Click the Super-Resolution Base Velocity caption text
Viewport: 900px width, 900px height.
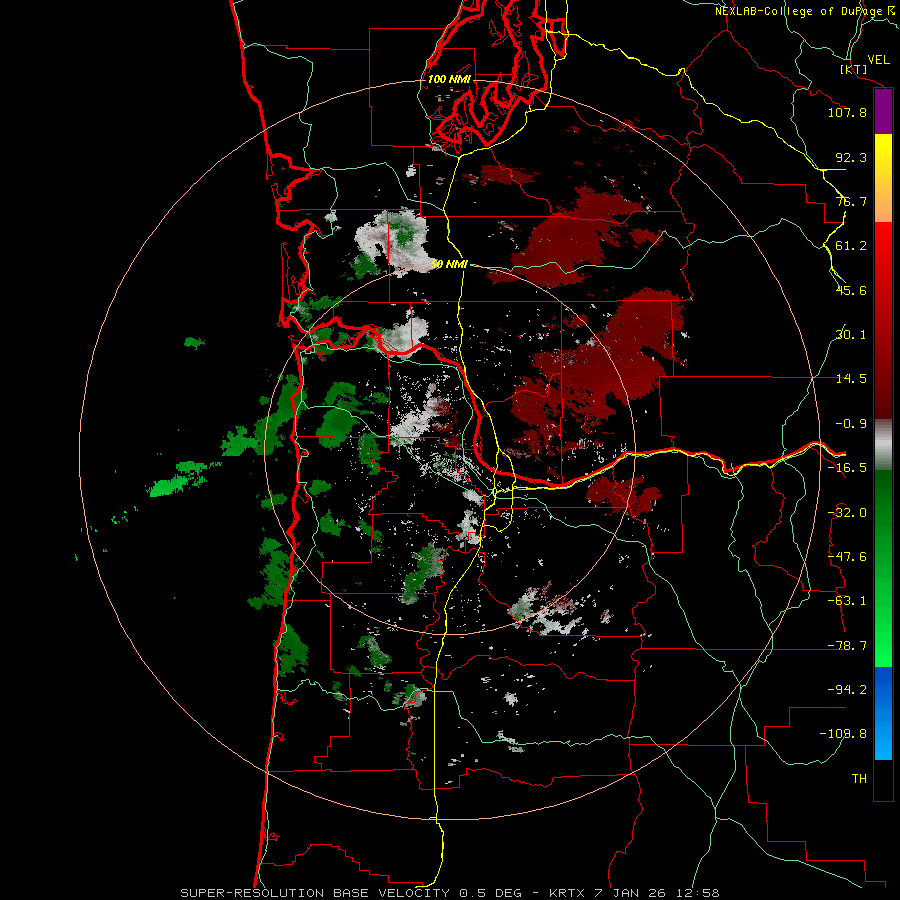point(449,893)
